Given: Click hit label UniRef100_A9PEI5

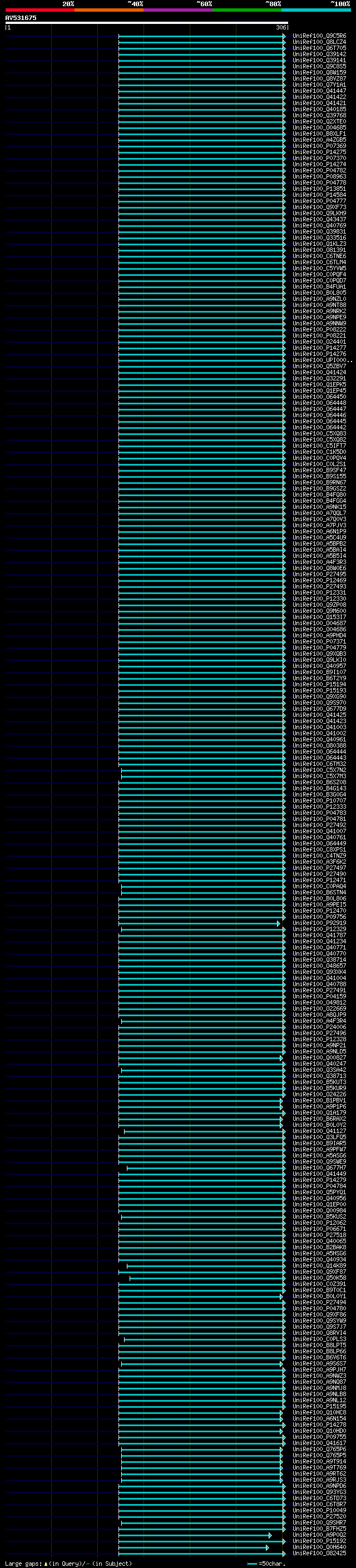Looking at the screenshot, I should coord(319,904).
